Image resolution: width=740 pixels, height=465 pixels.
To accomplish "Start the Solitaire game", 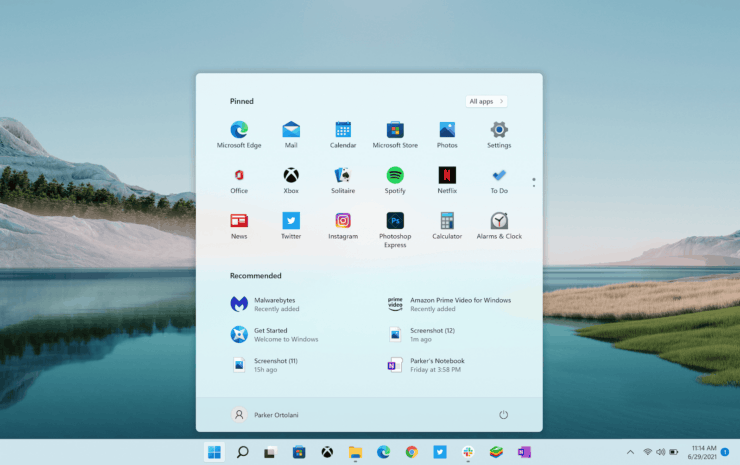I will coord(343,180).
